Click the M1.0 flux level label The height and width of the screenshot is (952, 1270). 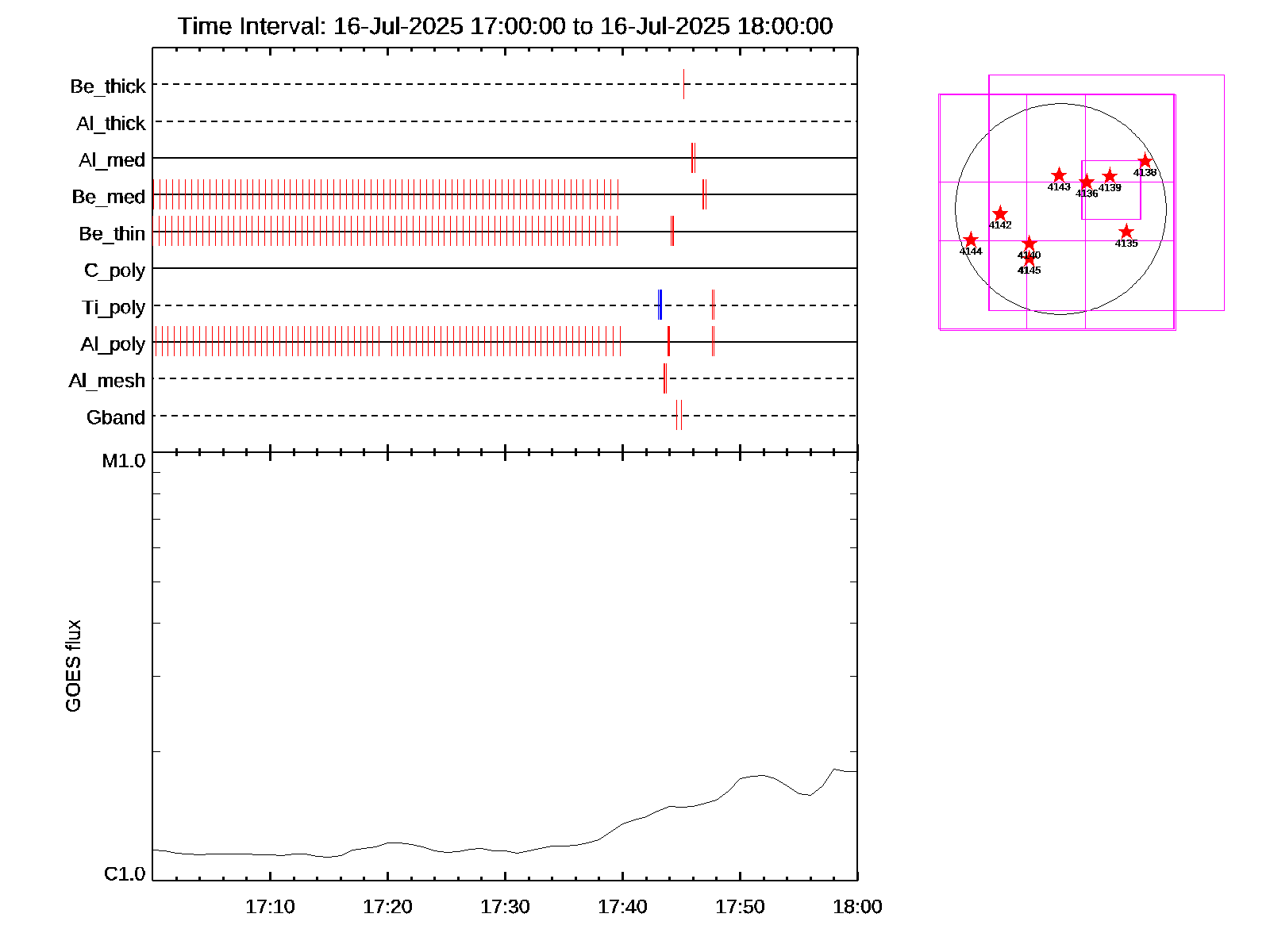(124, 461)
